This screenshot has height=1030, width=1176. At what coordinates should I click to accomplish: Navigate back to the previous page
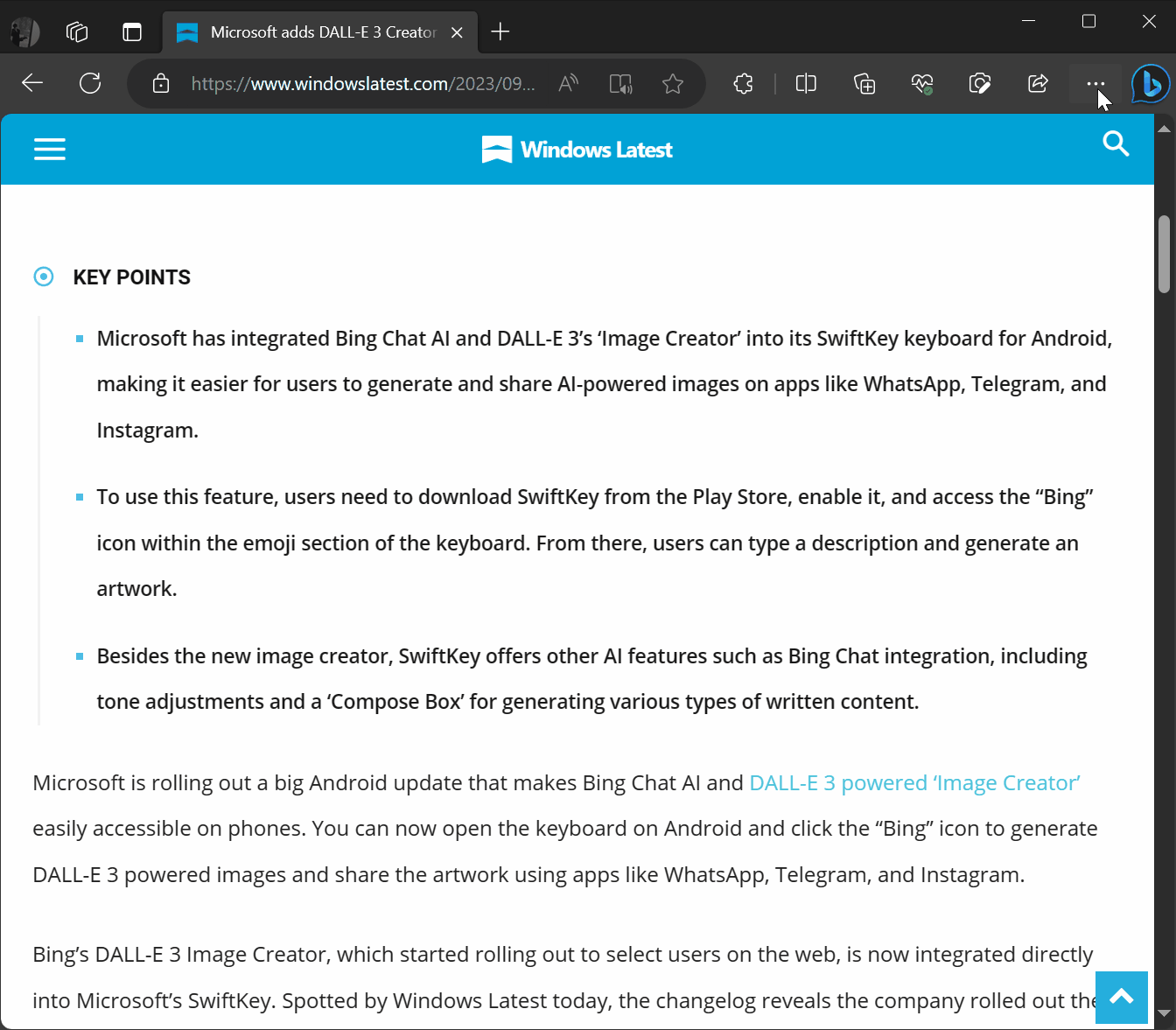(x=32, y=83)
